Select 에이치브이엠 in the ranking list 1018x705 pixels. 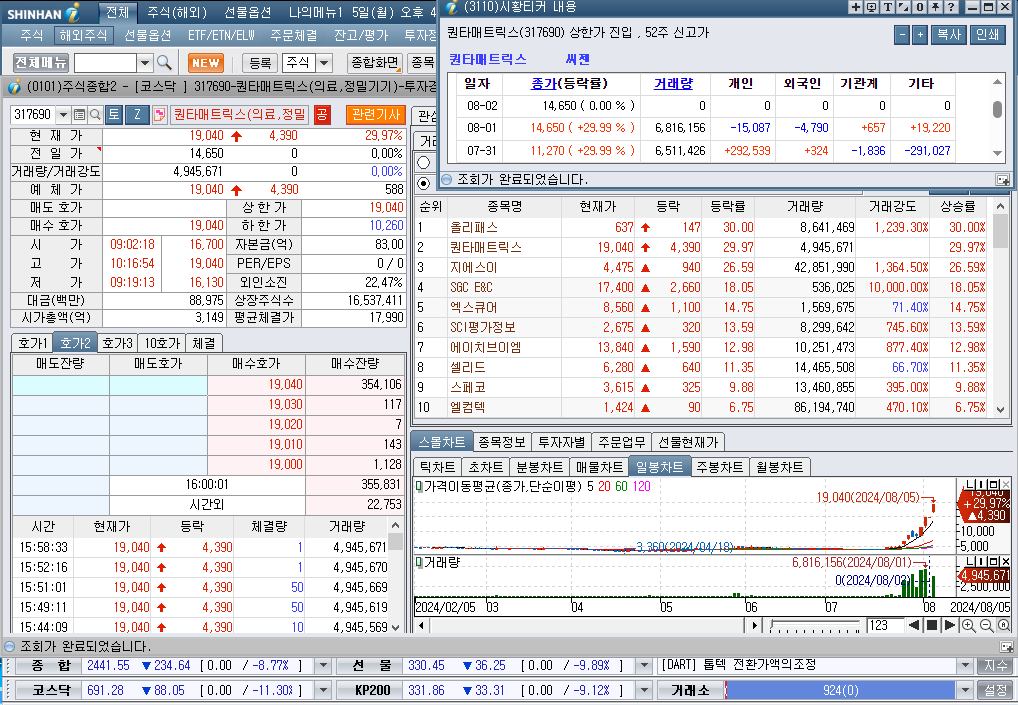click(486, 347)
